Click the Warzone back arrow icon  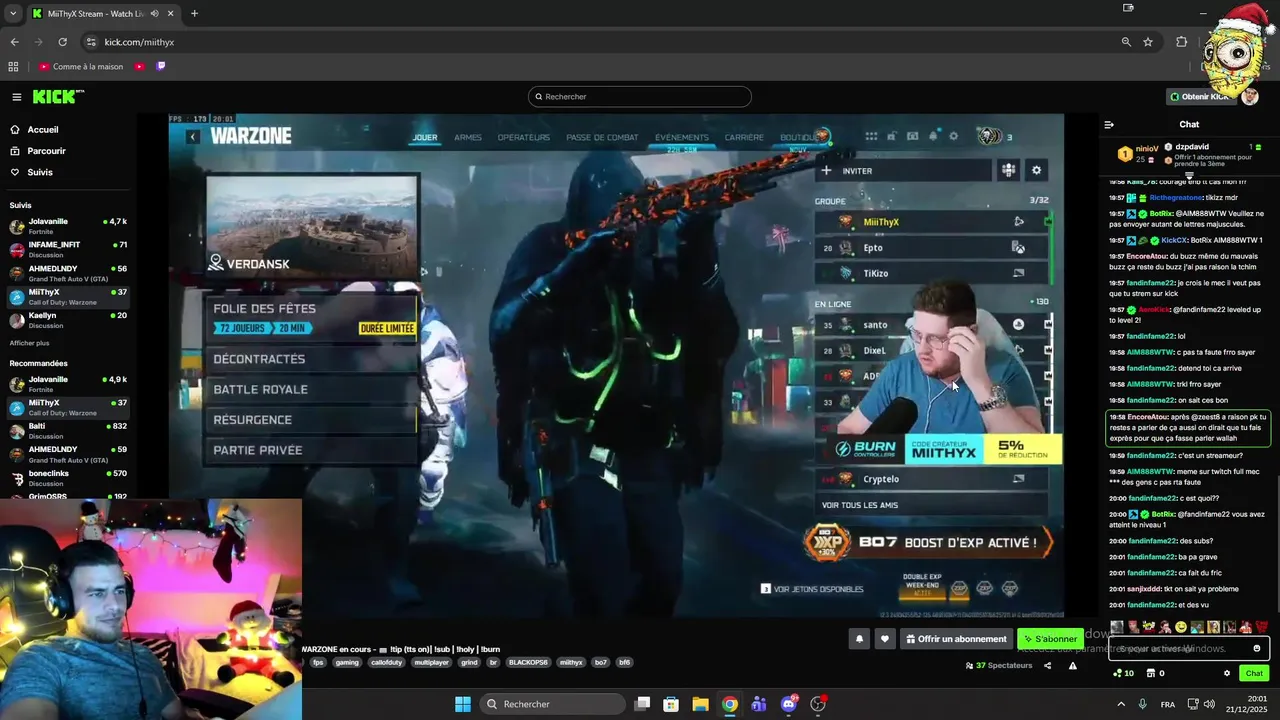click(x=193, y=137)
